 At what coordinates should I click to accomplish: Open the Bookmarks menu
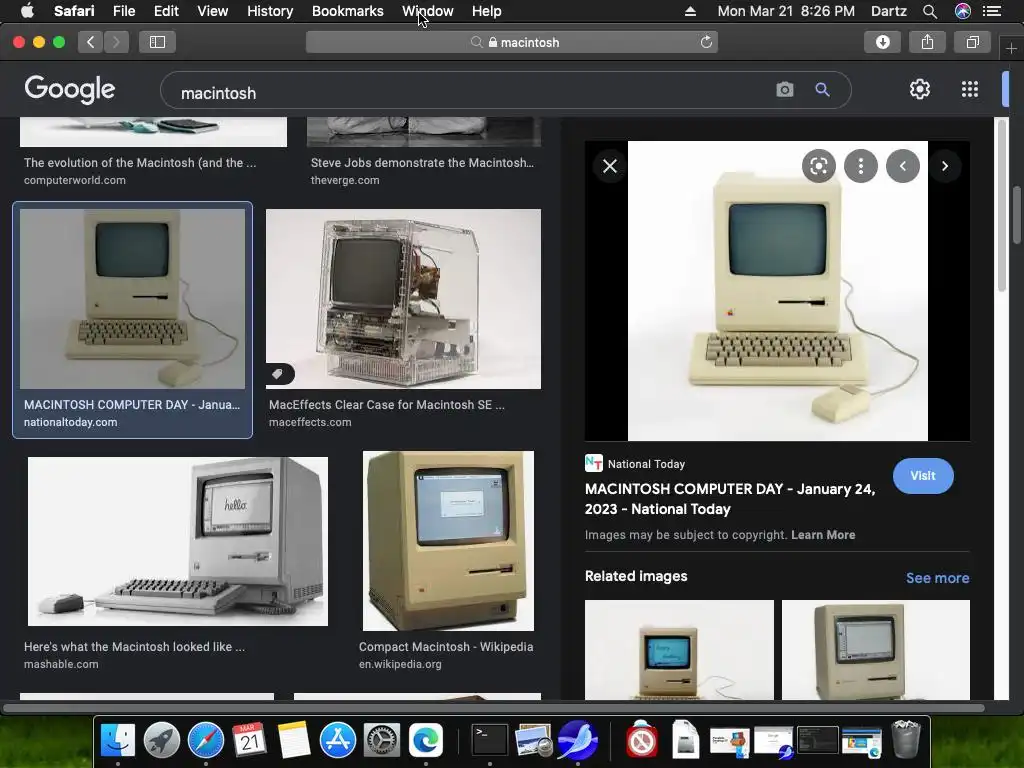[x=347, y=11]
